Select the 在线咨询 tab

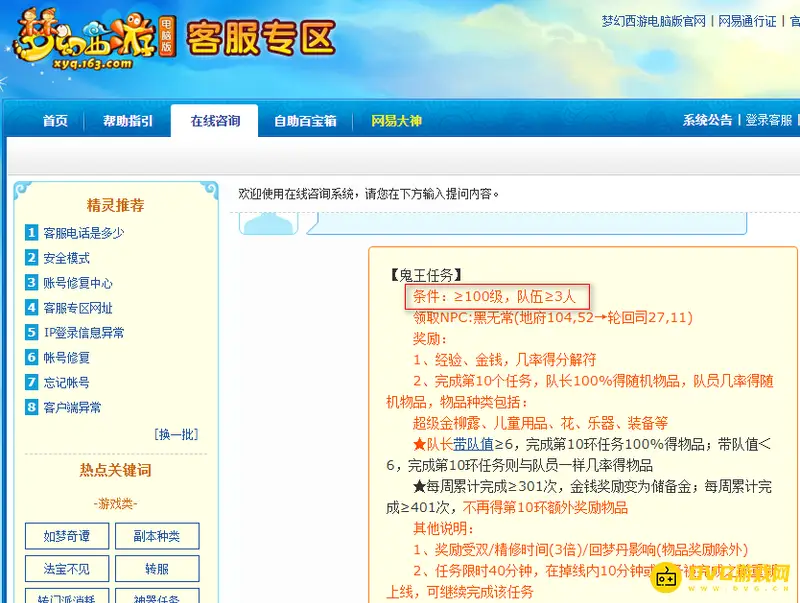pos(215,121)
